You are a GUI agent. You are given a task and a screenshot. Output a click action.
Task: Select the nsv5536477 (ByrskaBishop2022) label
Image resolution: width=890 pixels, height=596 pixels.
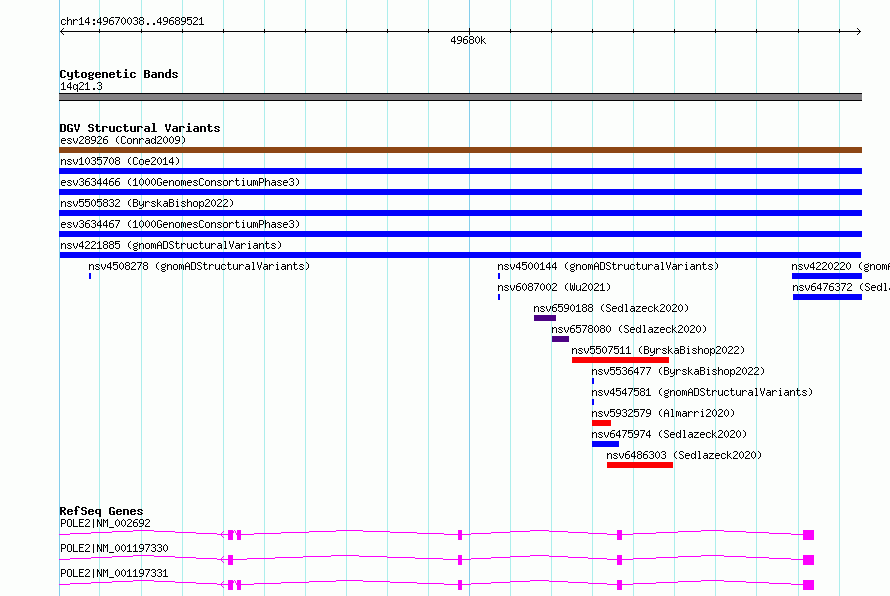pos(678,371)
